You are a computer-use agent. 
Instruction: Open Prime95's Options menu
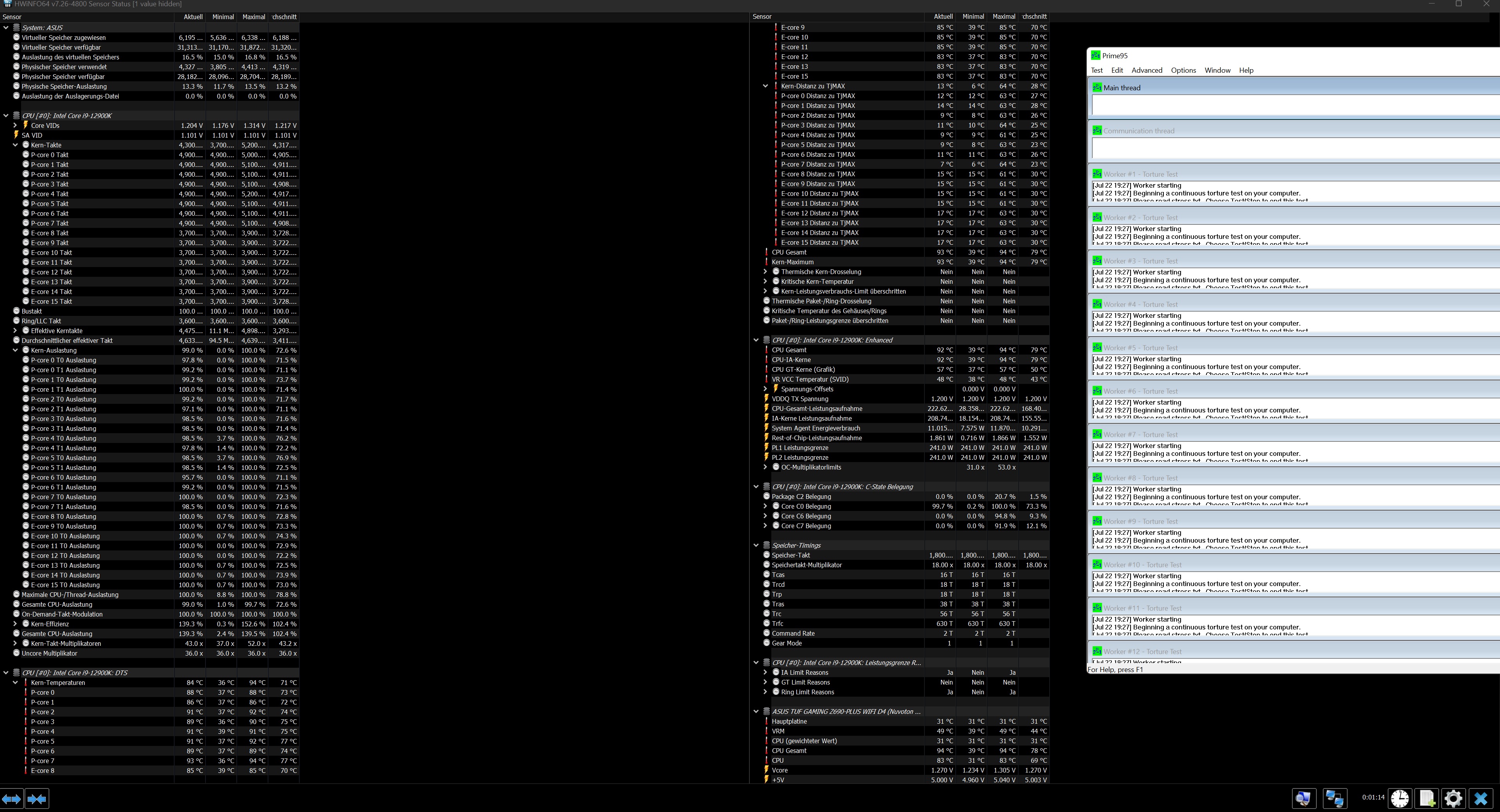click(x=1183, y=70)
